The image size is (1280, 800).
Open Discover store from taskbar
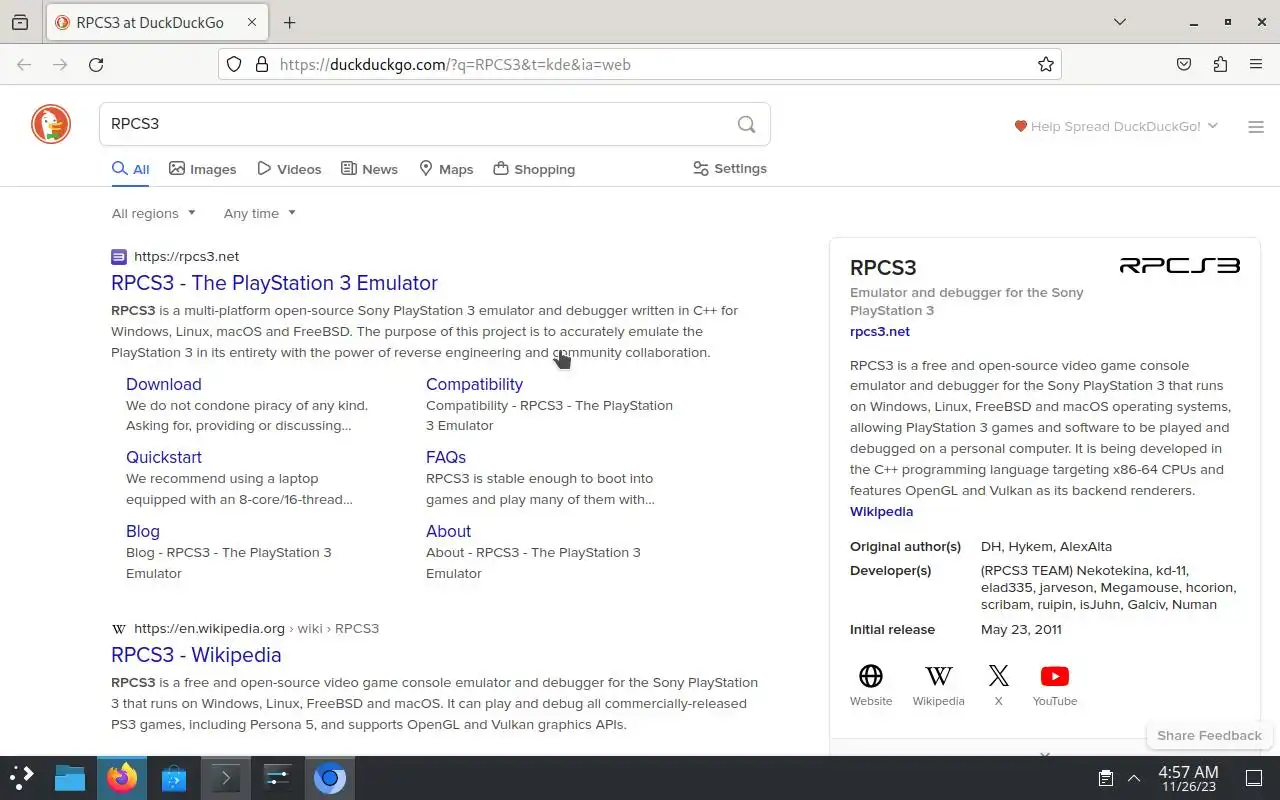[174, 778]
